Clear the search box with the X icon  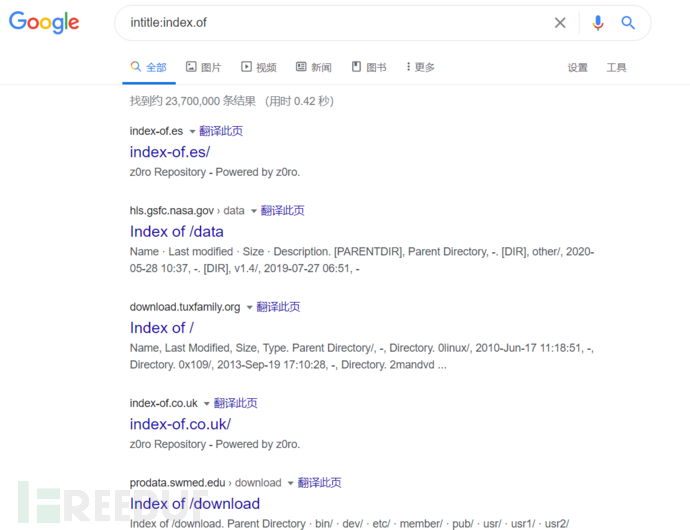coord(560,22)
